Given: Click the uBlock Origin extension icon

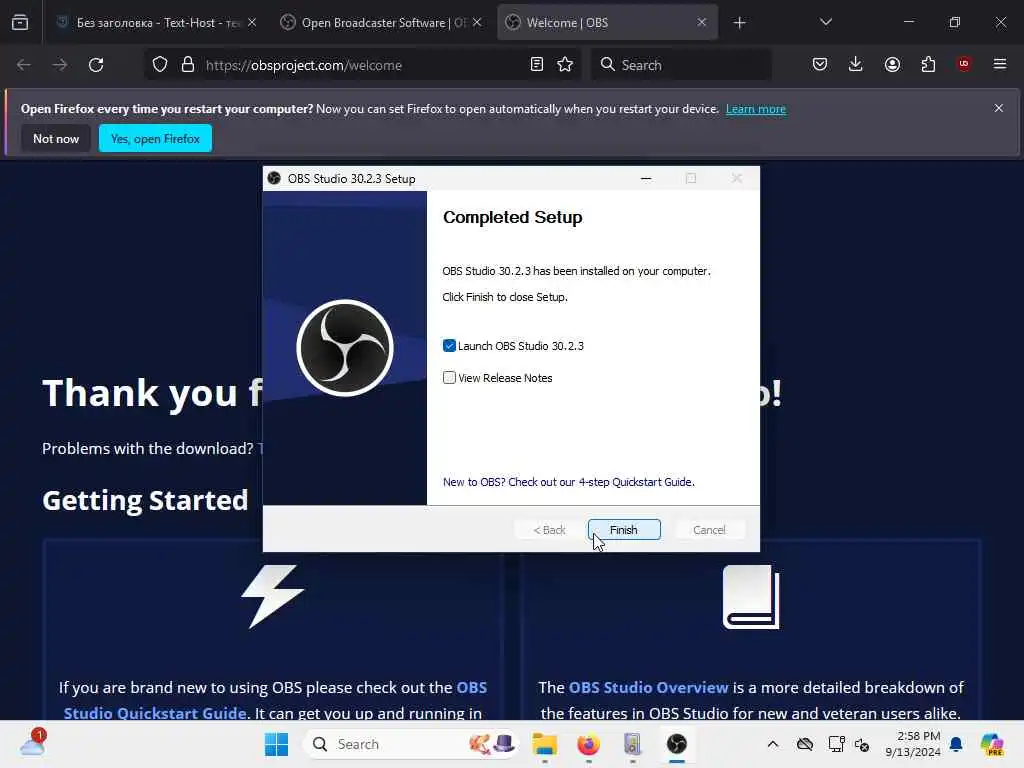Looking at the screenshot, I should (964, 64).
